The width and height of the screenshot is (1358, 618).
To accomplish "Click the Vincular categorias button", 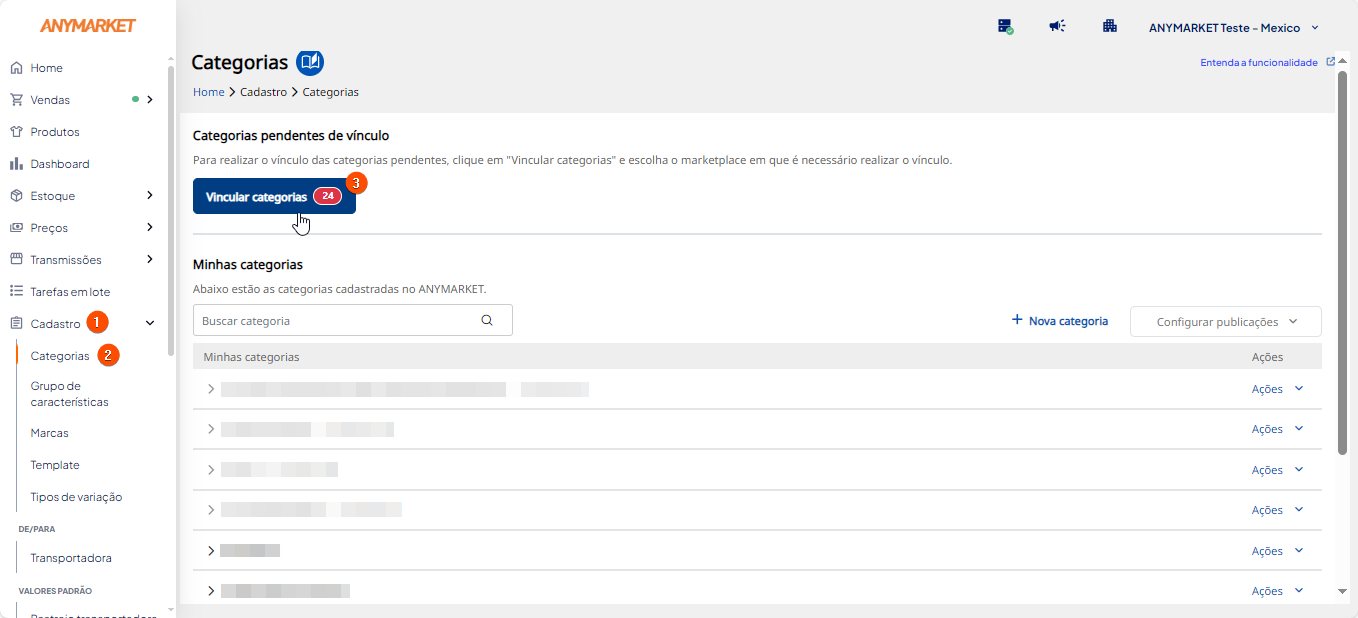I will [274, 196].
